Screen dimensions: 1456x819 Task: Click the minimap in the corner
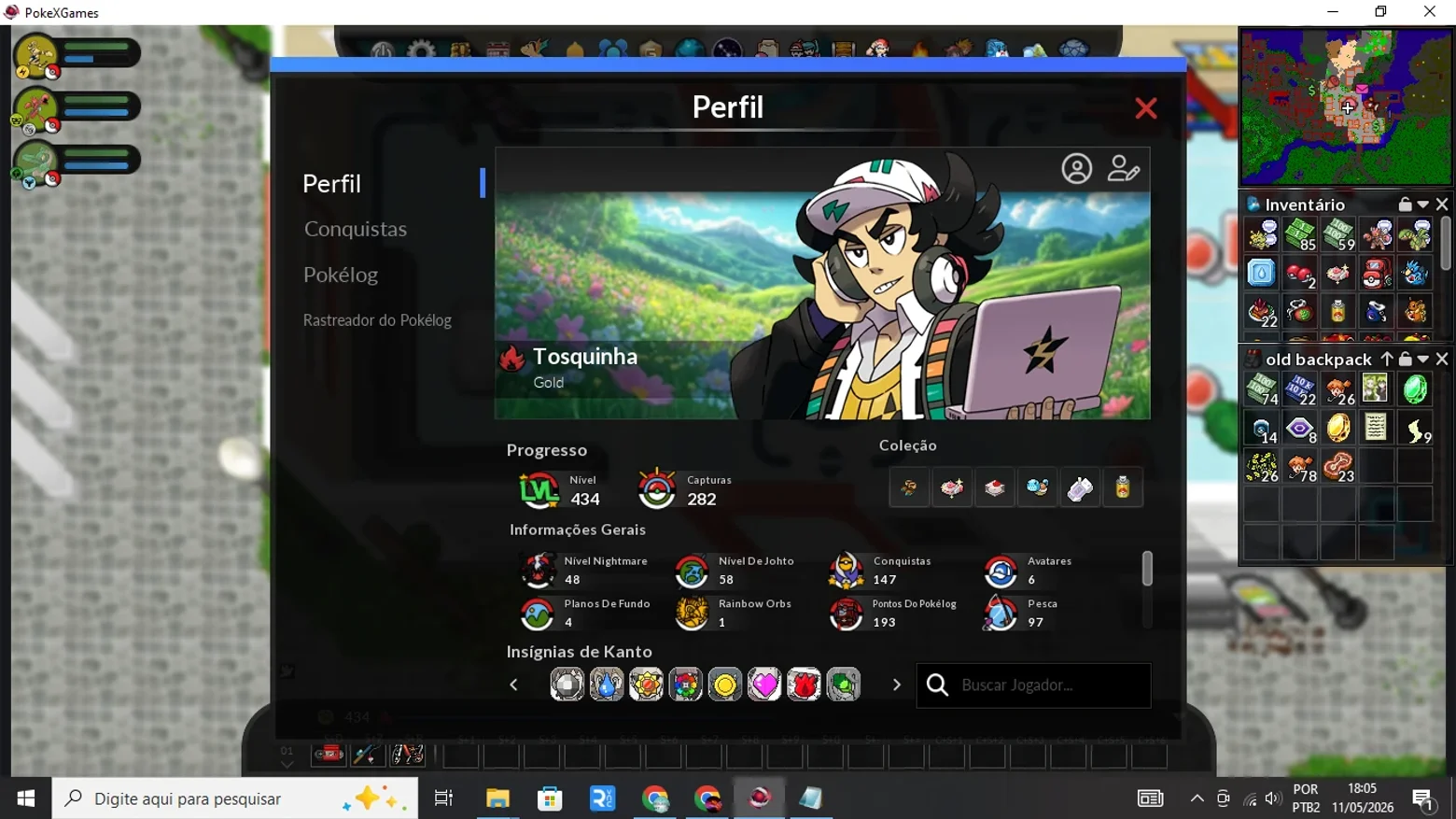(x=1347, y=106)
